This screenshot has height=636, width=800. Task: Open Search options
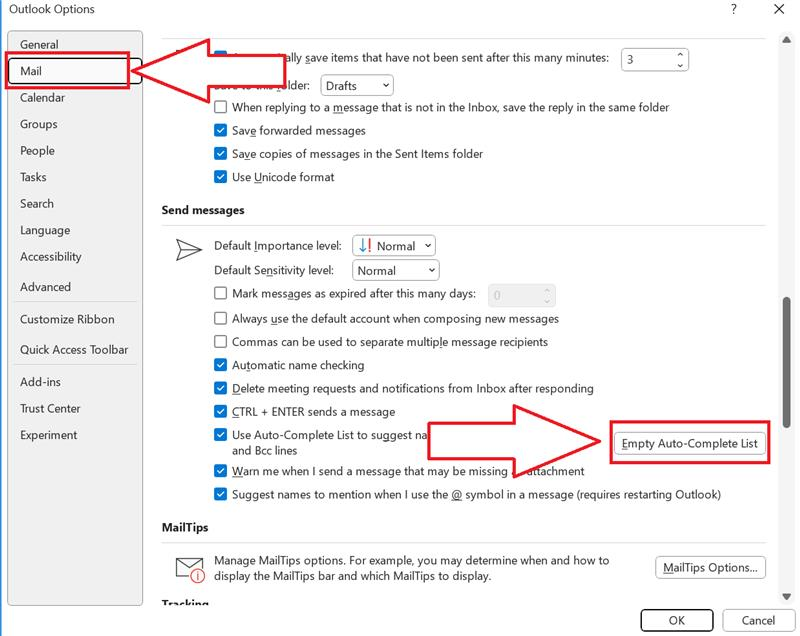tap(37, 203)
